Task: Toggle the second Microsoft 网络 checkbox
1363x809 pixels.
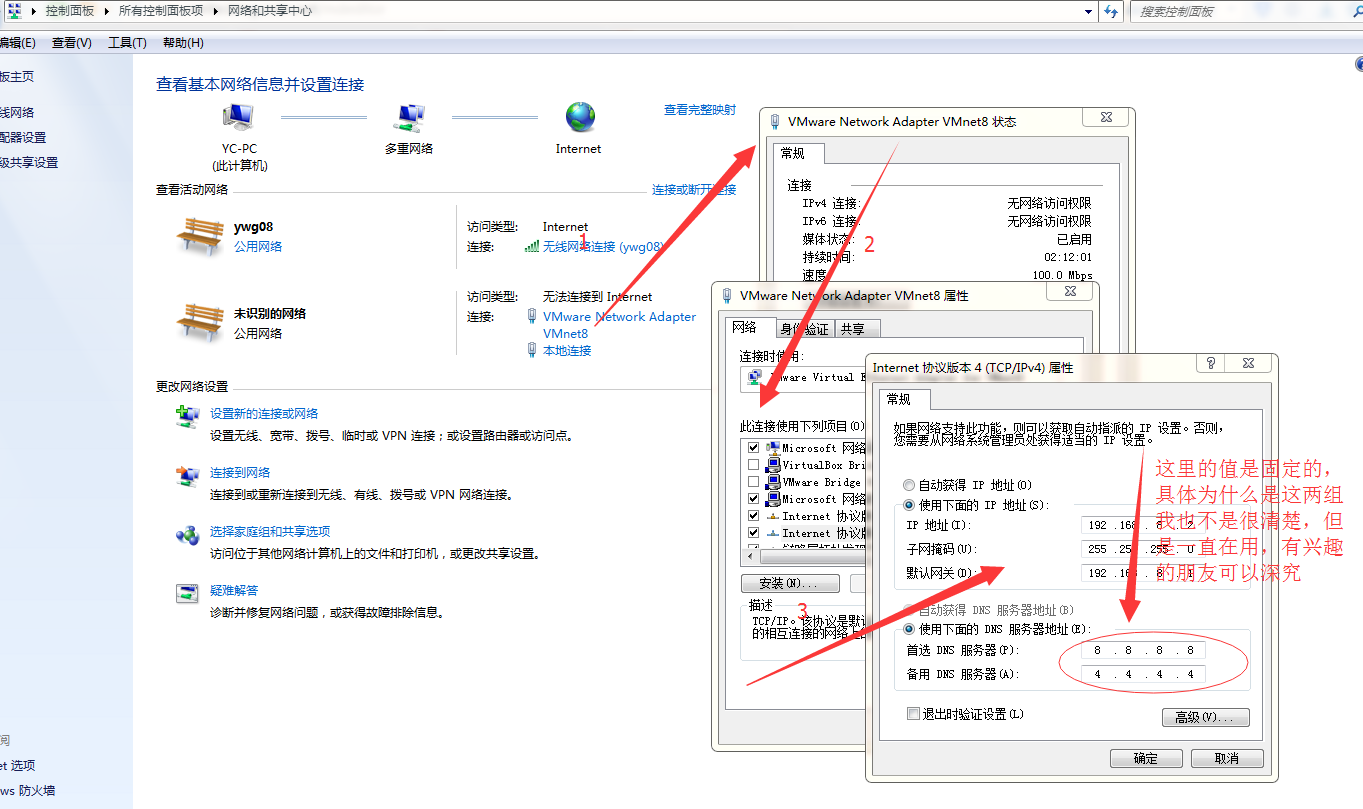Action: pyautogui.click(x=754, y=499)
